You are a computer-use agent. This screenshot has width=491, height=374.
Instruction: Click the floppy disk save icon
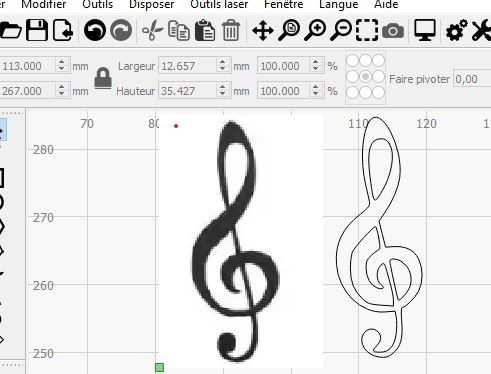[x=37, y=30]
